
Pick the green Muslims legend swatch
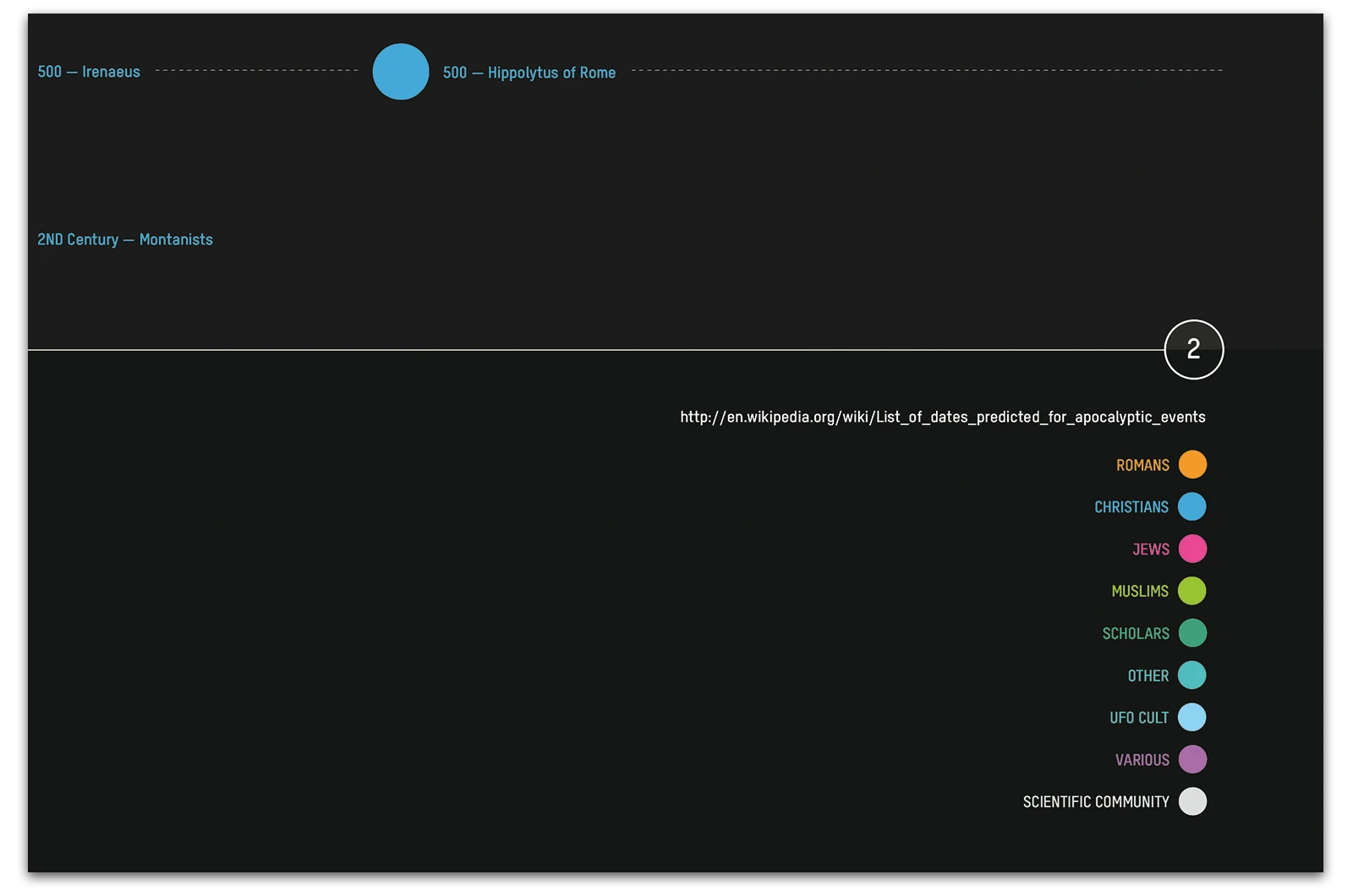click(1192, 591)
